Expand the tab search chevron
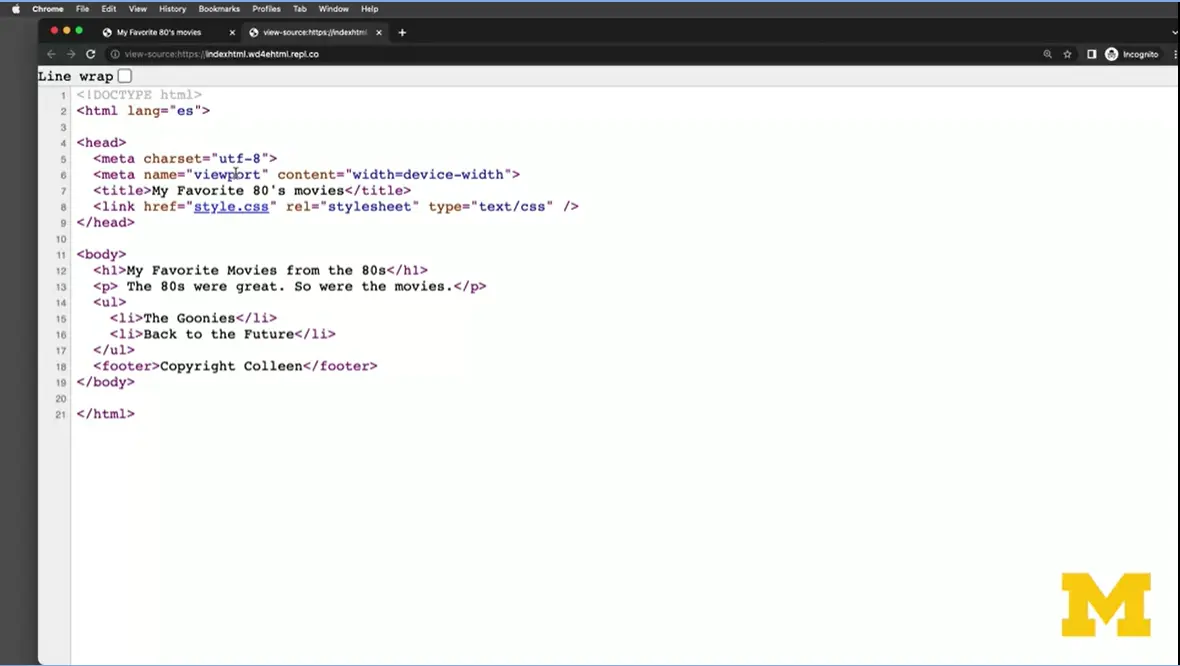 (x=1174, y=31)
